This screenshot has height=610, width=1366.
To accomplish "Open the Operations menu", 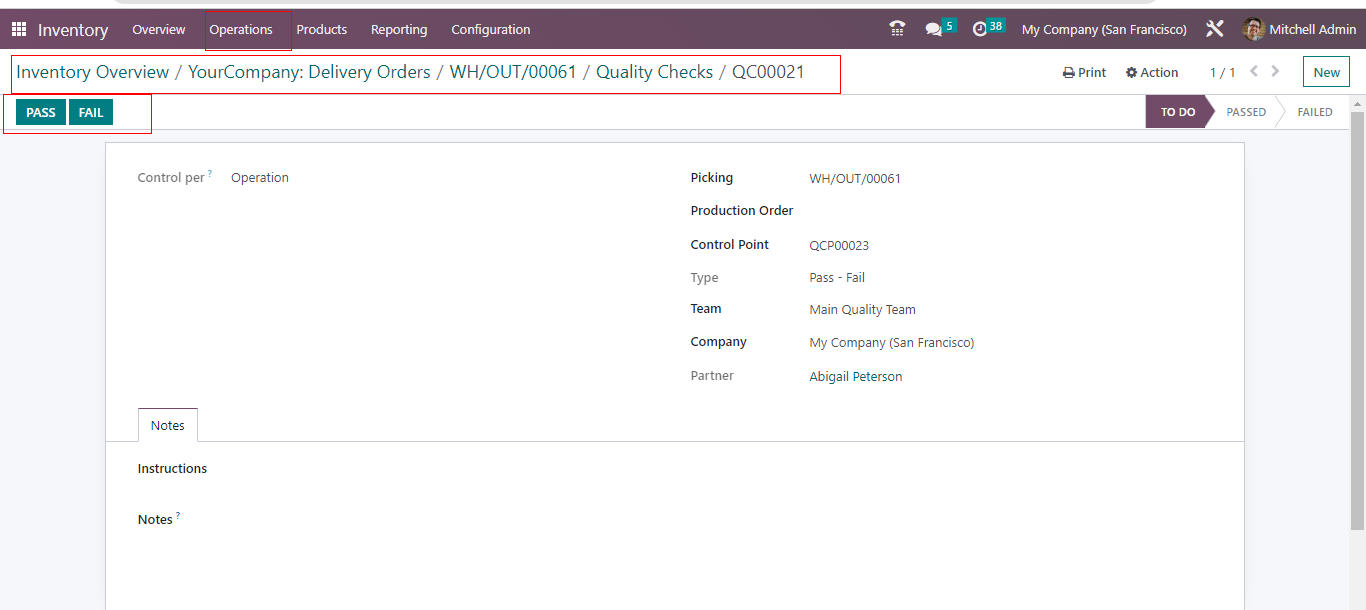I will (x=241, y=29).
